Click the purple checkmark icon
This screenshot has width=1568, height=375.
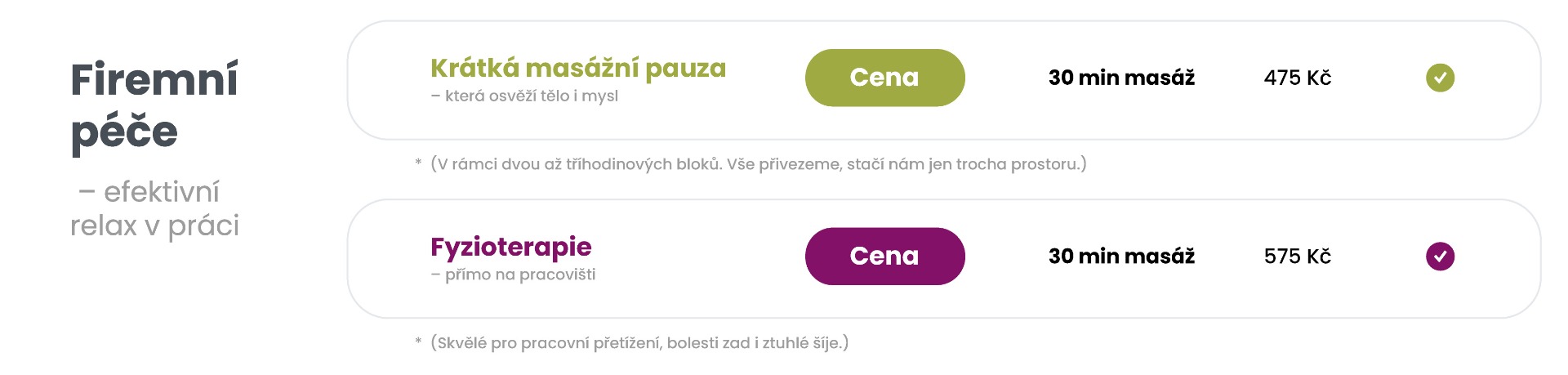click(1440, 257)
